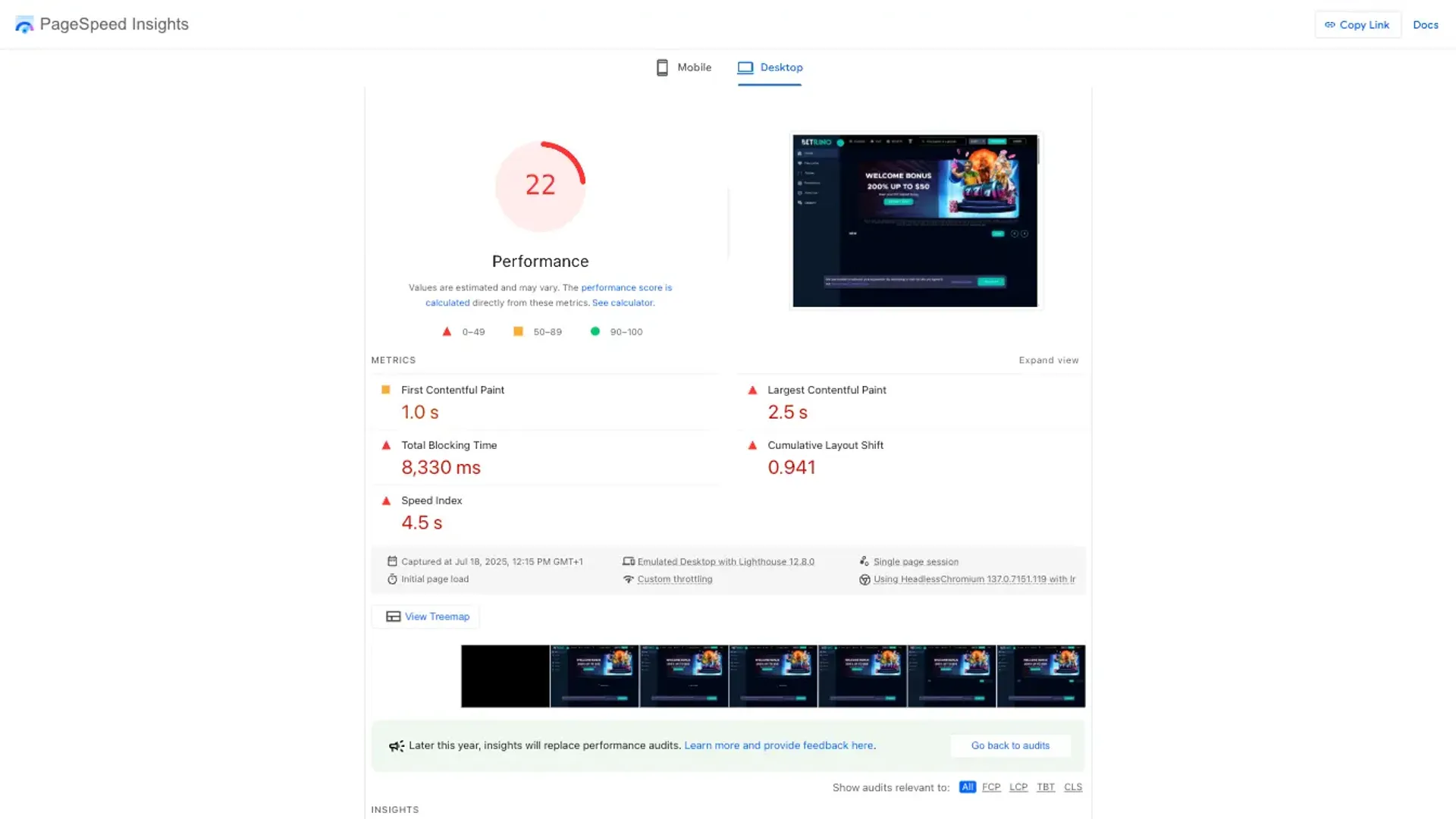Open Learn more and provide feedback here link
Image resolution: width=1456 pixels, height=819 pixels.
point(779,745)
